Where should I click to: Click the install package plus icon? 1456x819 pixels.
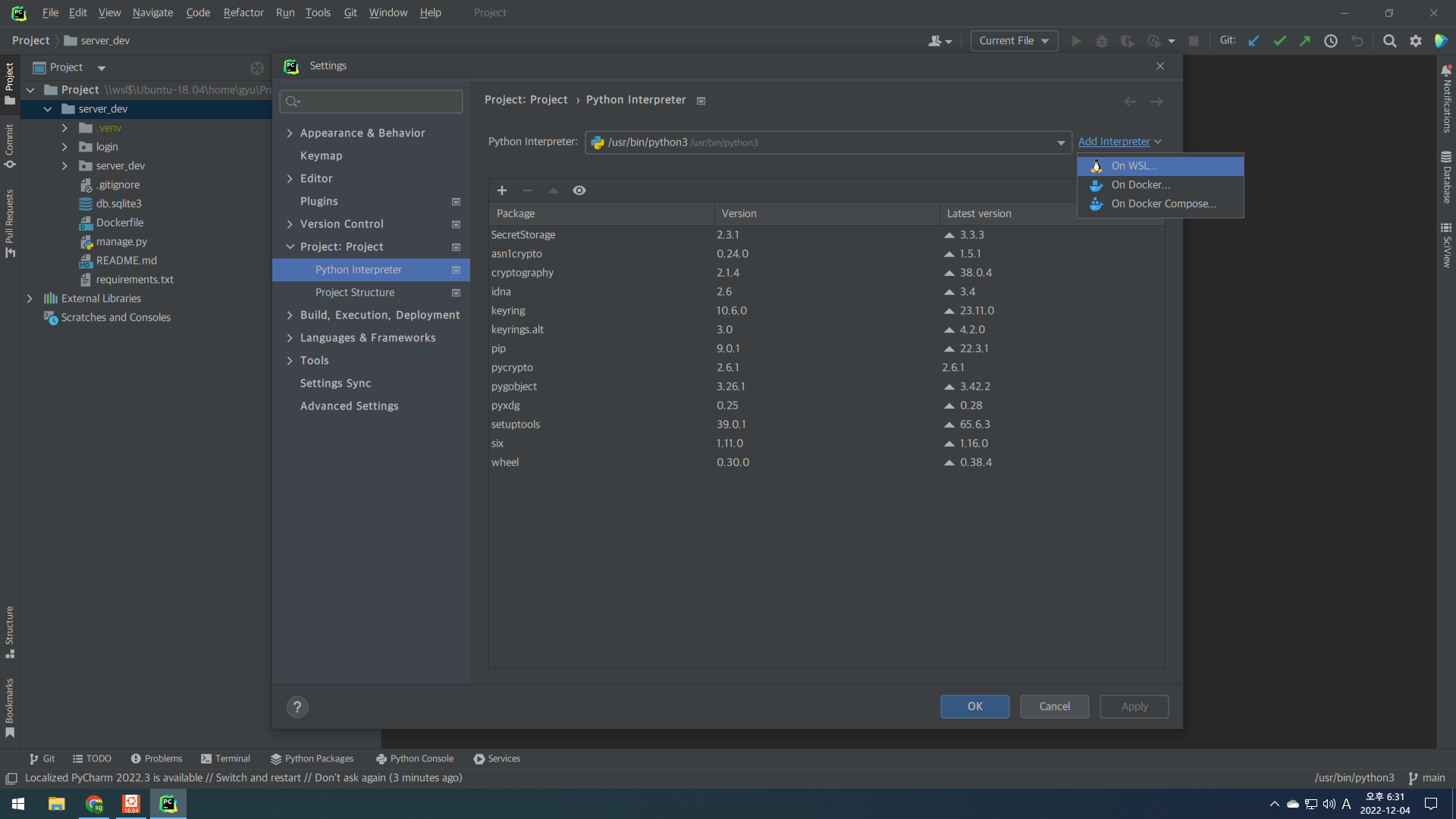tap(502, 190)
